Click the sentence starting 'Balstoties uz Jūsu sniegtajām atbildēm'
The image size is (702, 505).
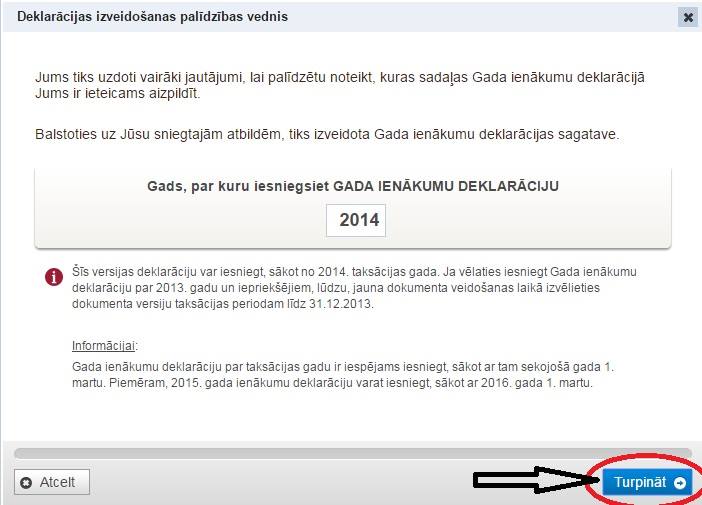pos(327,134)
